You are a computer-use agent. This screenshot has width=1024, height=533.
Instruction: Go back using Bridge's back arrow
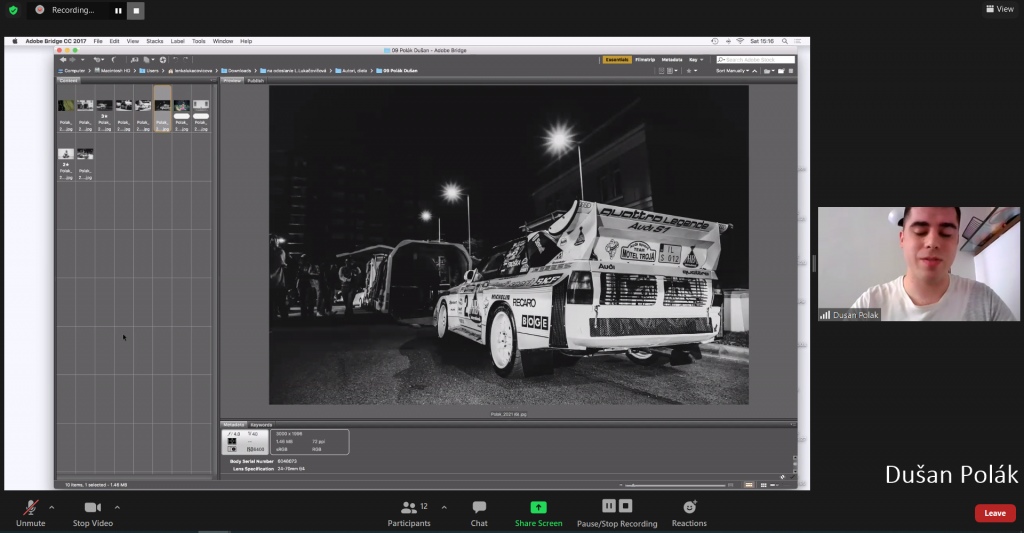[x=63, y=59]
